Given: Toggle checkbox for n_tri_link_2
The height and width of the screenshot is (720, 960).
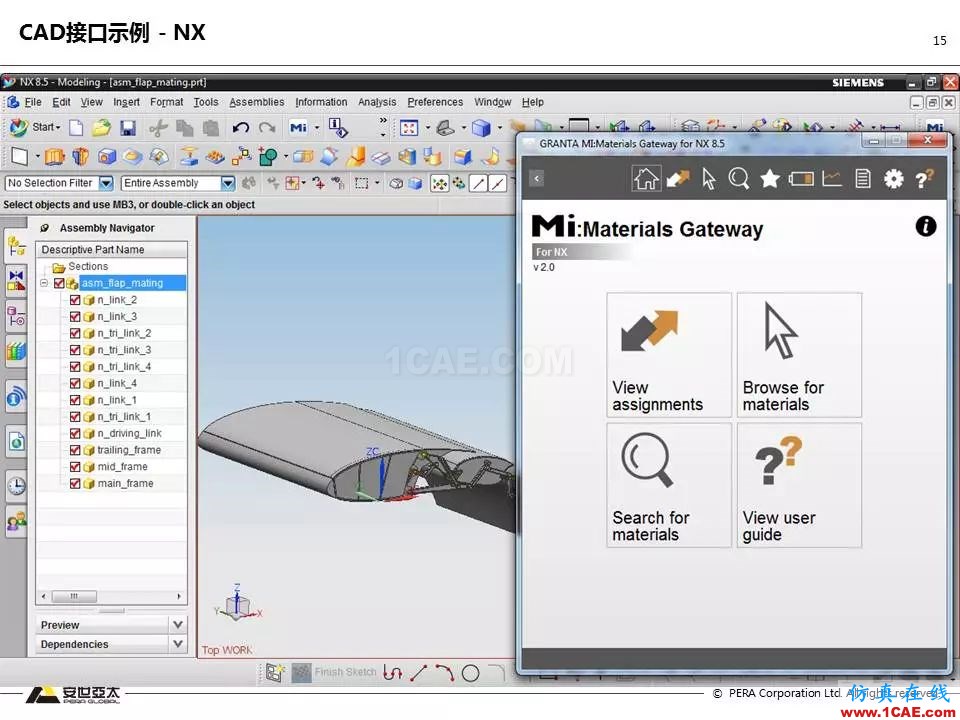Looking at the screenshot, I should pos(75,333).
